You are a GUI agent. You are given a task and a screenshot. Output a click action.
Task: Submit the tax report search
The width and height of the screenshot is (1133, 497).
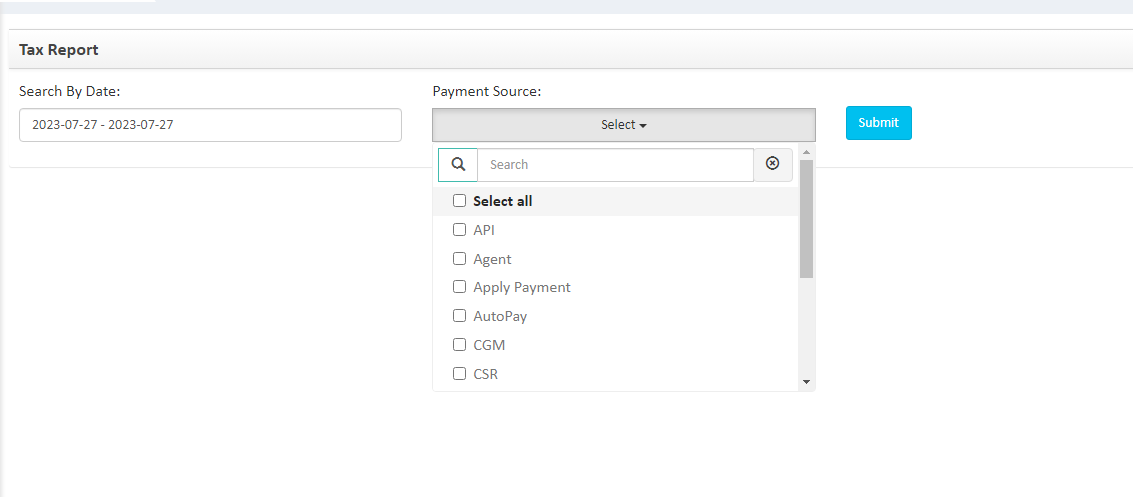click(x=879, y=123)
